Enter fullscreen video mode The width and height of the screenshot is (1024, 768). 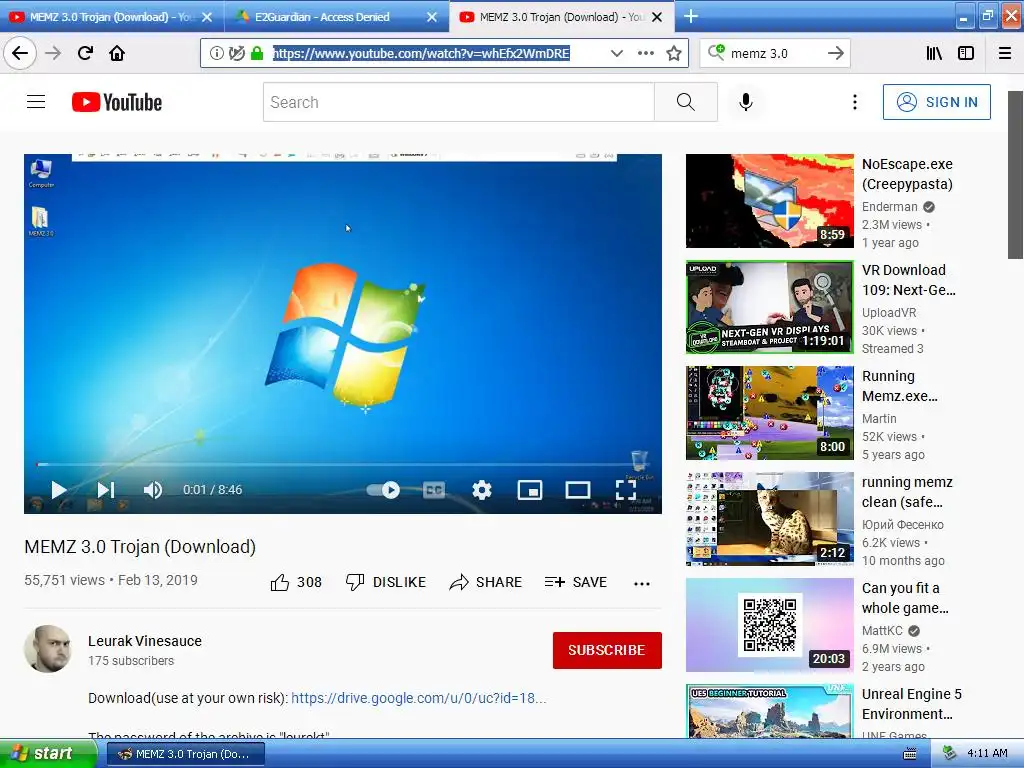pyautogui.click(x=626, y=490)
